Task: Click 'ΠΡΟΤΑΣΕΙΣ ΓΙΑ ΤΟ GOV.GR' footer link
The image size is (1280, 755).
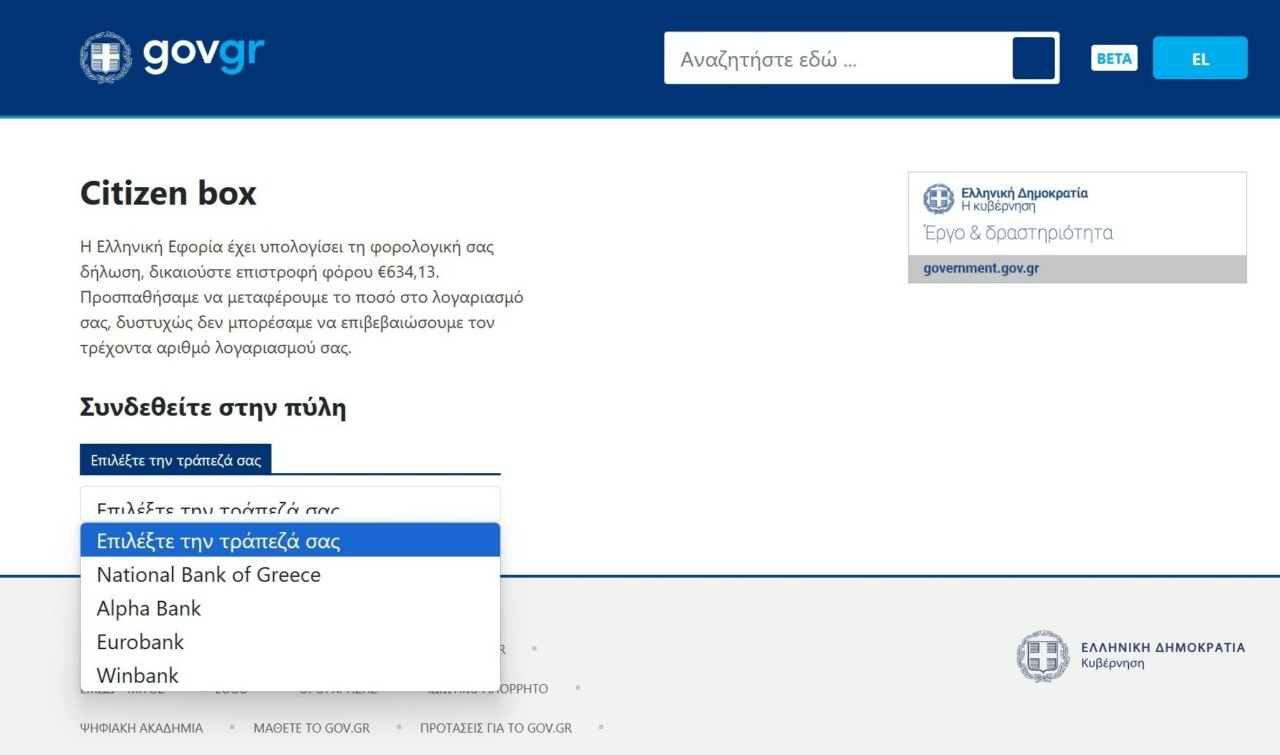Action: click(x=495, y=728)
